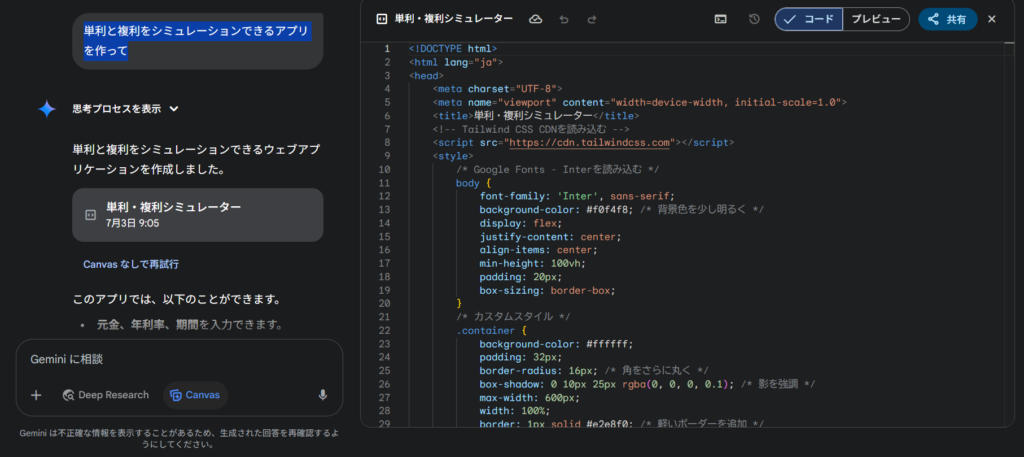Click Canvas なしで再試行 link
The height and width of the screenshot is (457, 1024).
pos(131,264)
